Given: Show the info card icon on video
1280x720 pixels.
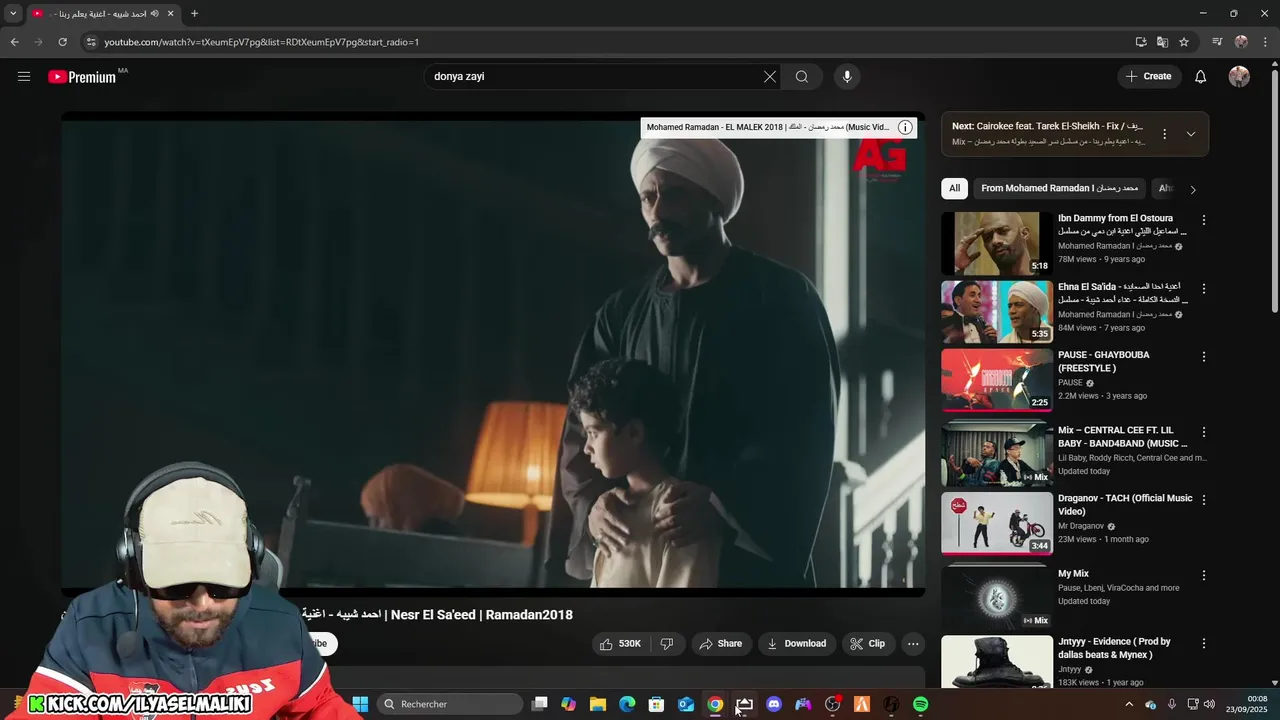Looking at the screenshot, I should point(905,127).
